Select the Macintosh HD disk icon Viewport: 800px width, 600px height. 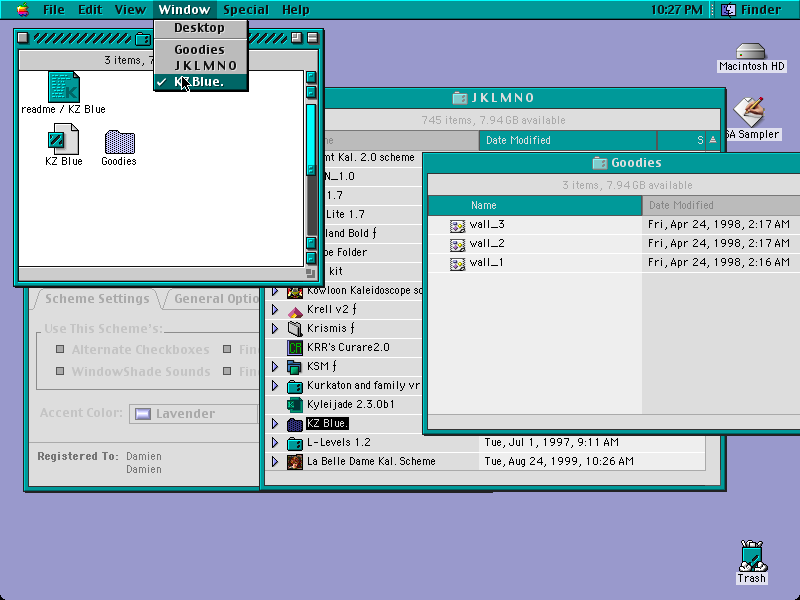point(751,52)
